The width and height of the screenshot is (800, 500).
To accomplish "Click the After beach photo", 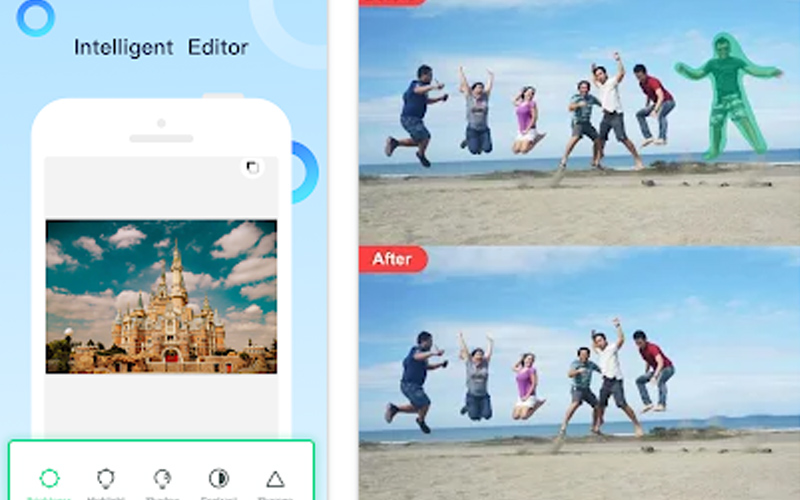I will pos(579,373).
